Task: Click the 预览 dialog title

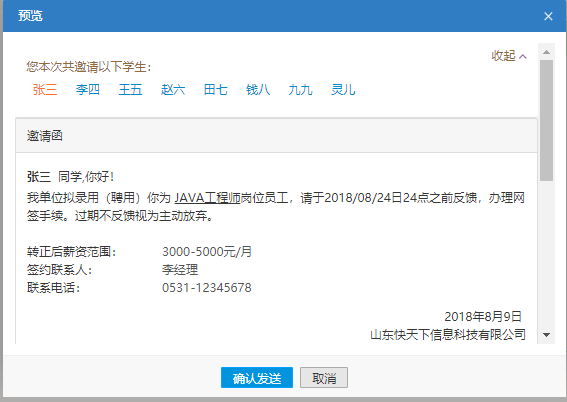Action: click(x=30, y=16)
